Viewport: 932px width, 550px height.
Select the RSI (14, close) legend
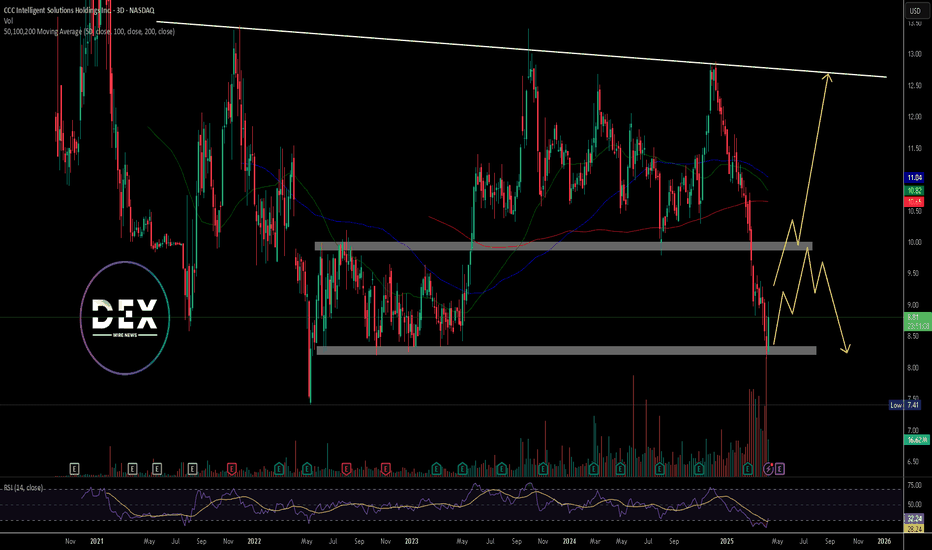23,488
